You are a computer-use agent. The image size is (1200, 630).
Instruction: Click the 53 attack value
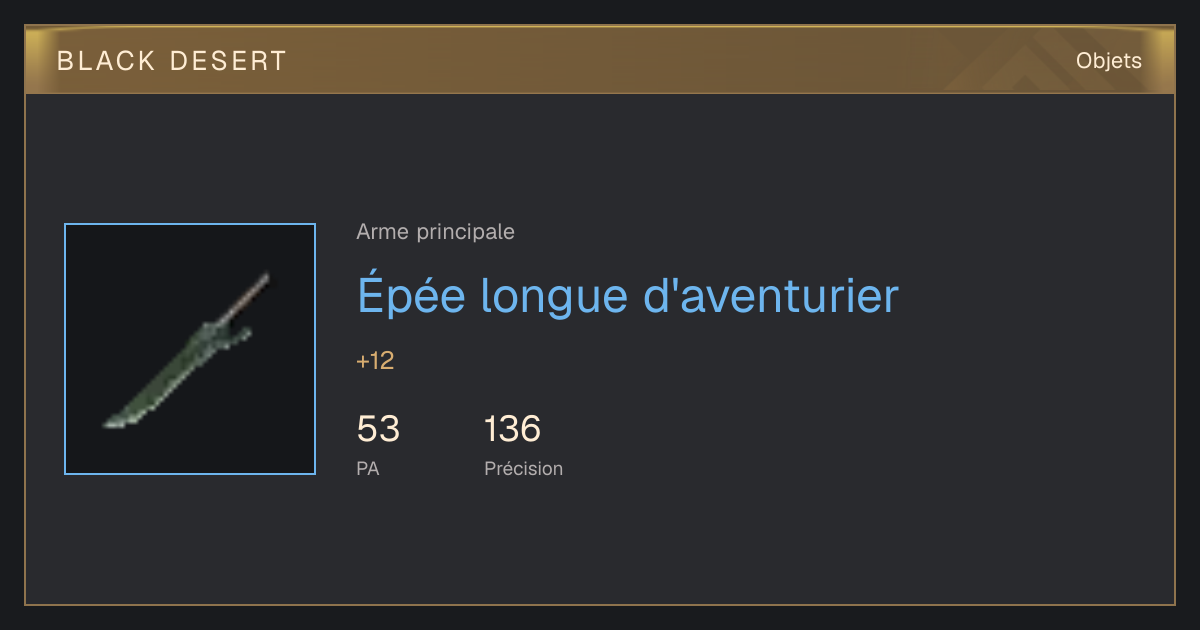pos(378,429)
